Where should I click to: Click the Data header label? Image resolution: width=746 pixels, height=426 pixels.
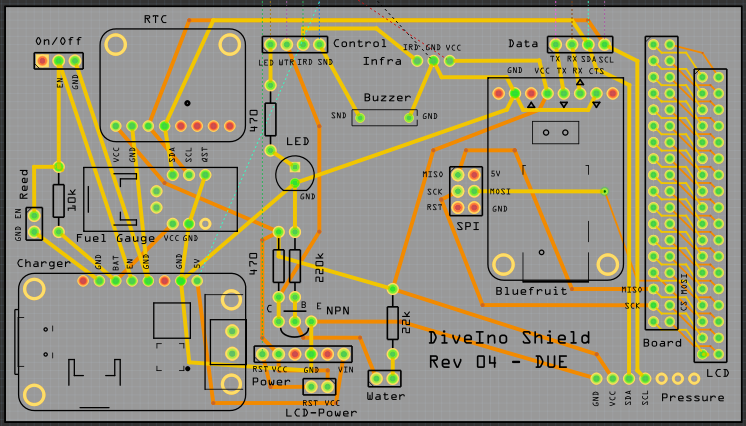tap(523, 43)
